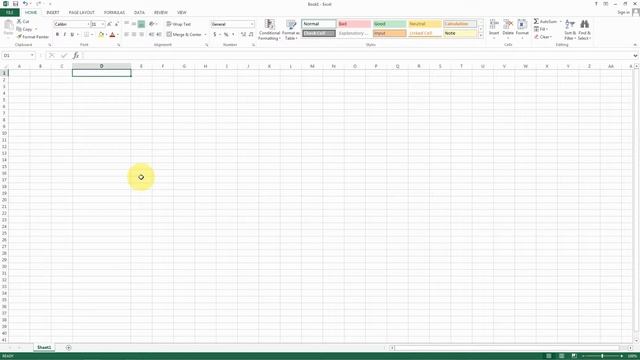Select the Sheet1 tab
640x360 pixels.
[44, 347]
